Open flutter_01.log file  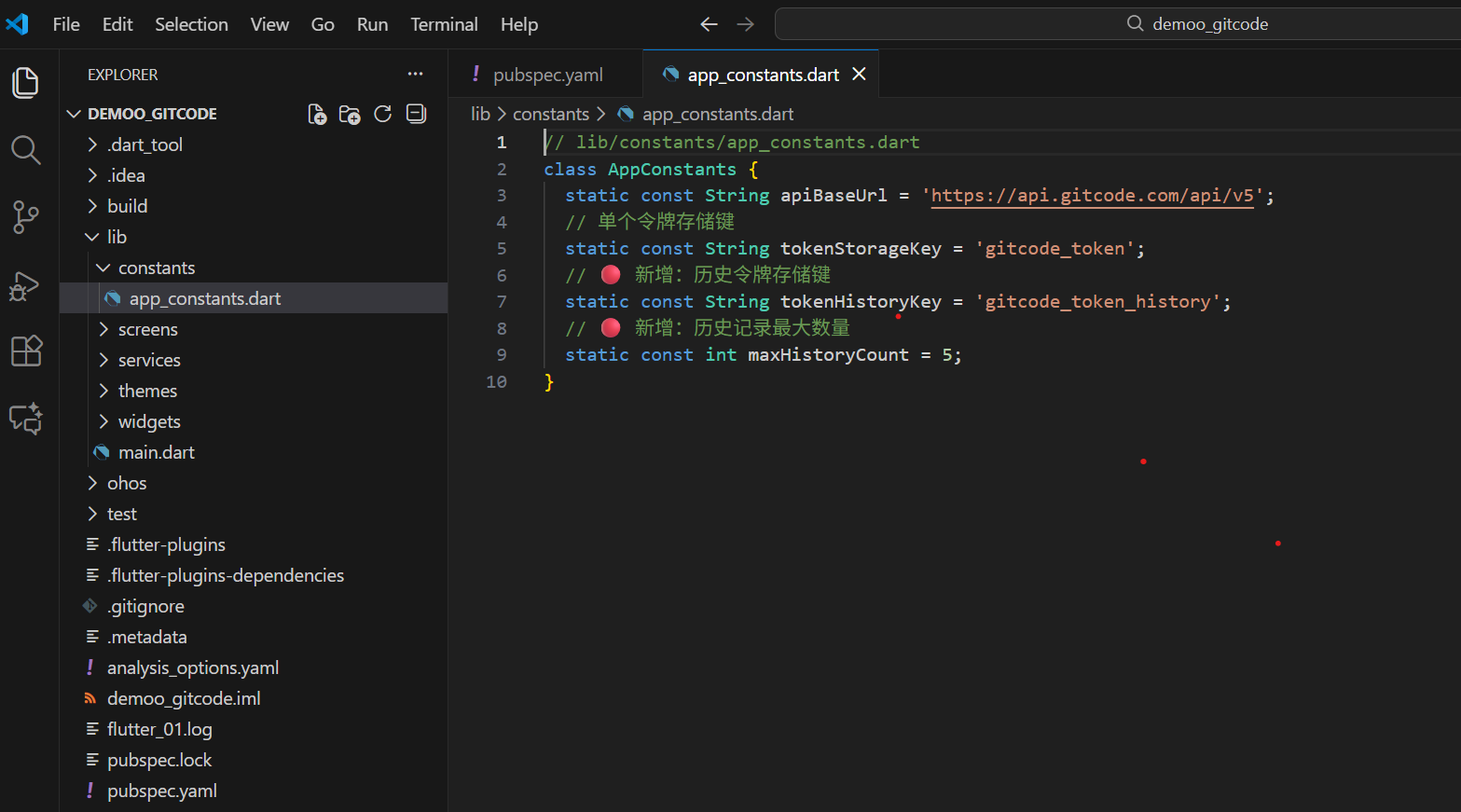254,729
